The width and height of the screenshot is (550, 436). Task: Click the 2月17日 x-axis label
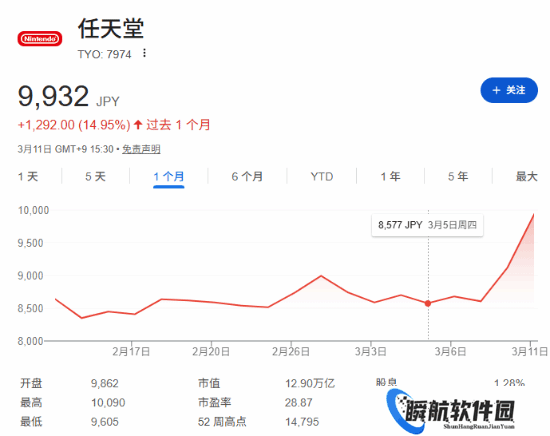(131, 351)
